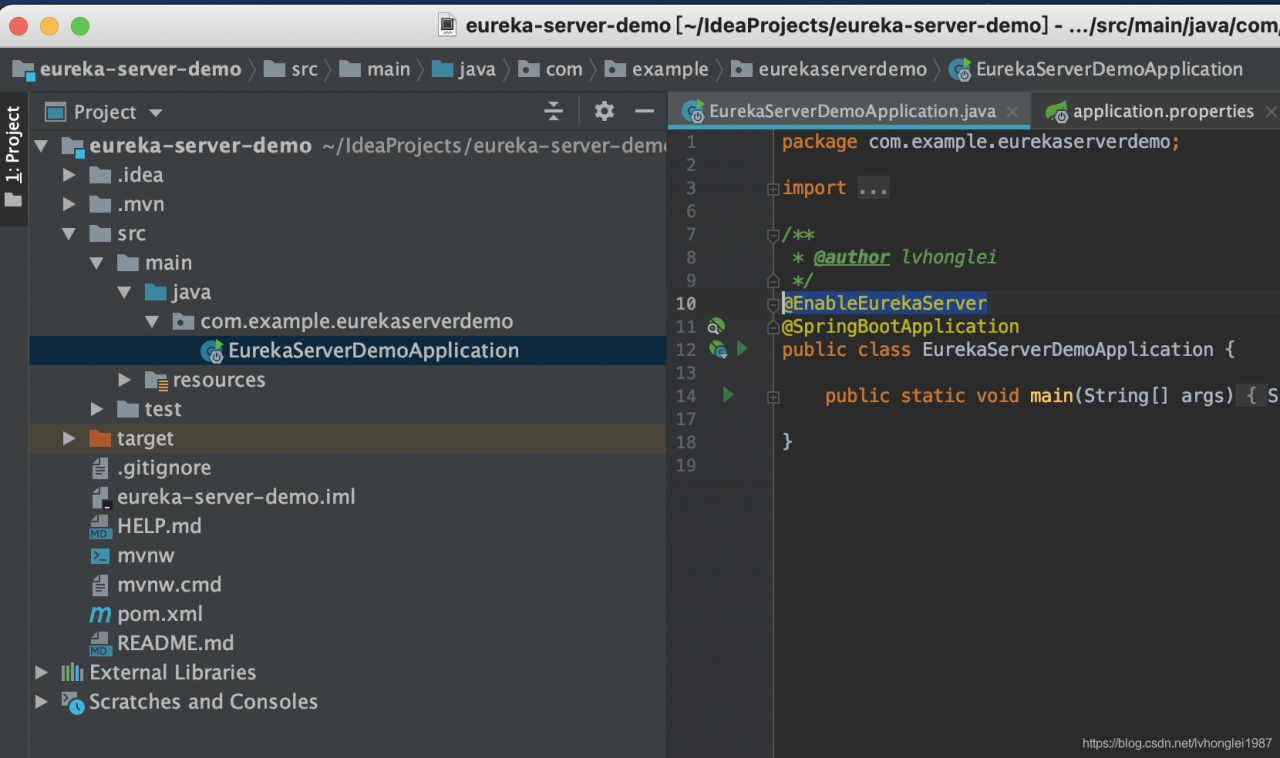Expand External Libraries node
This screenshot has height=758, width=1280.
(41, 672)
